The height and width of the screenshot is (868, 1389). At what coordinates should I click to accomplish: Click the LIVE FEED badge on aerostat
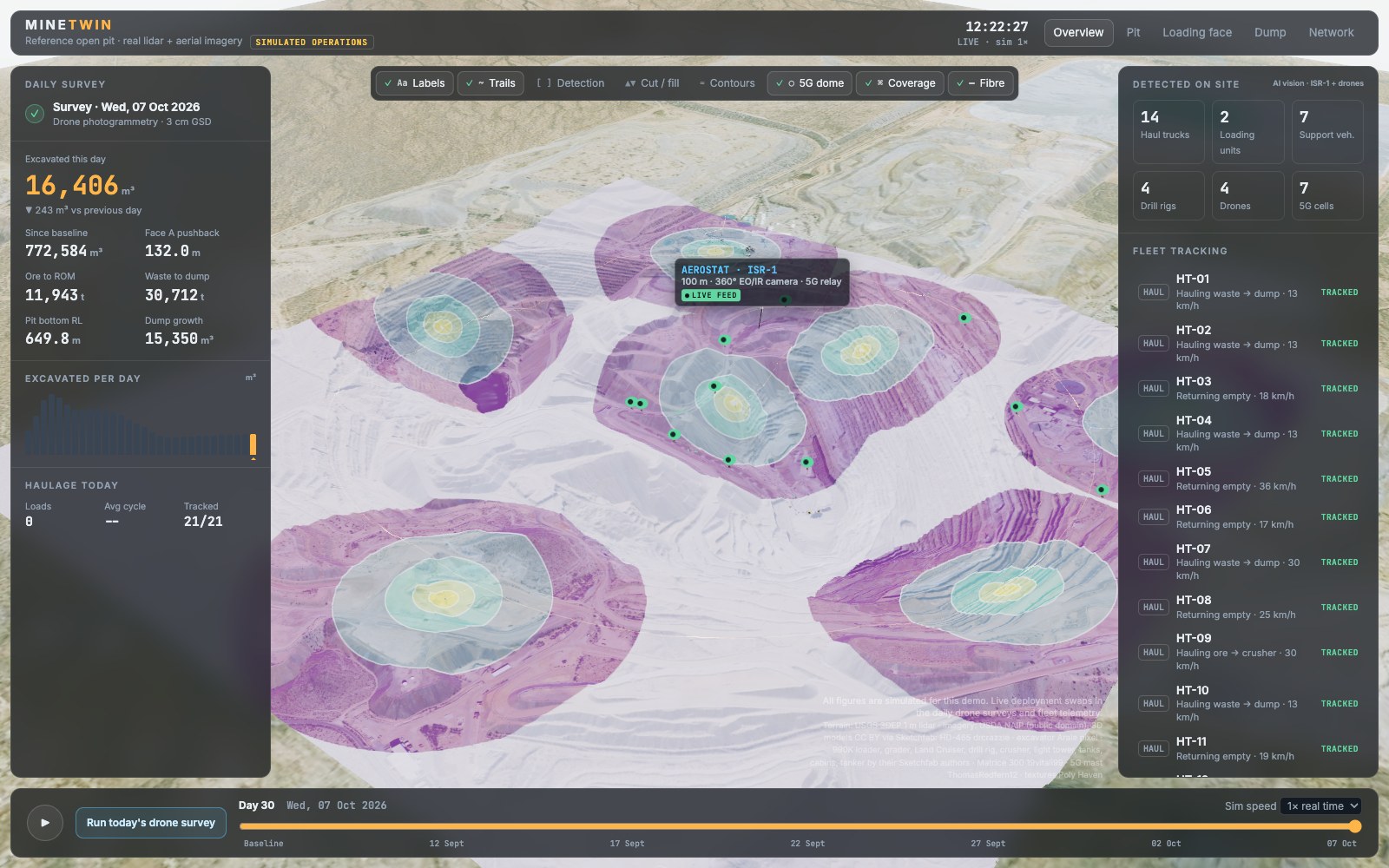(711, 296)
